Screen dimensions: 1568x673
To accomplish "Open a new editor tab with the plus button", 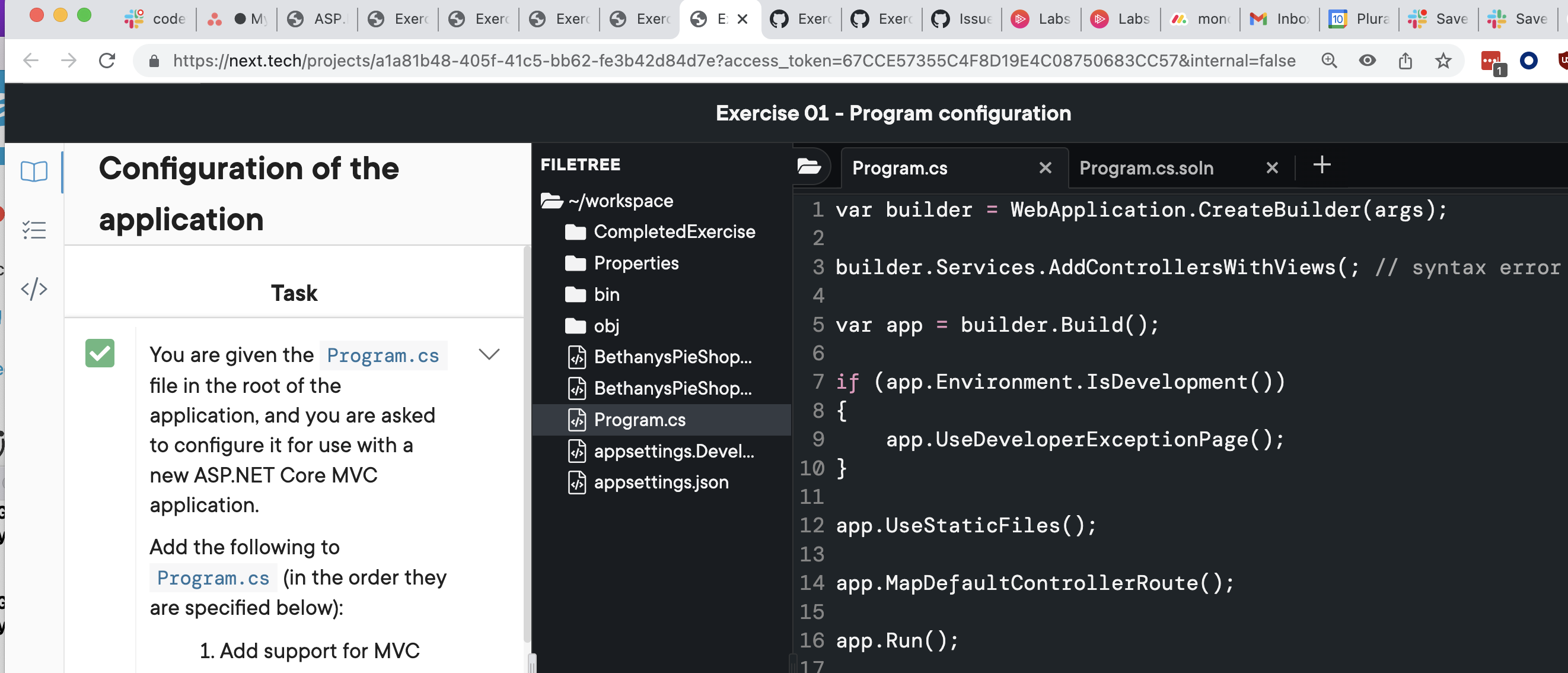I will point(1321,165).
